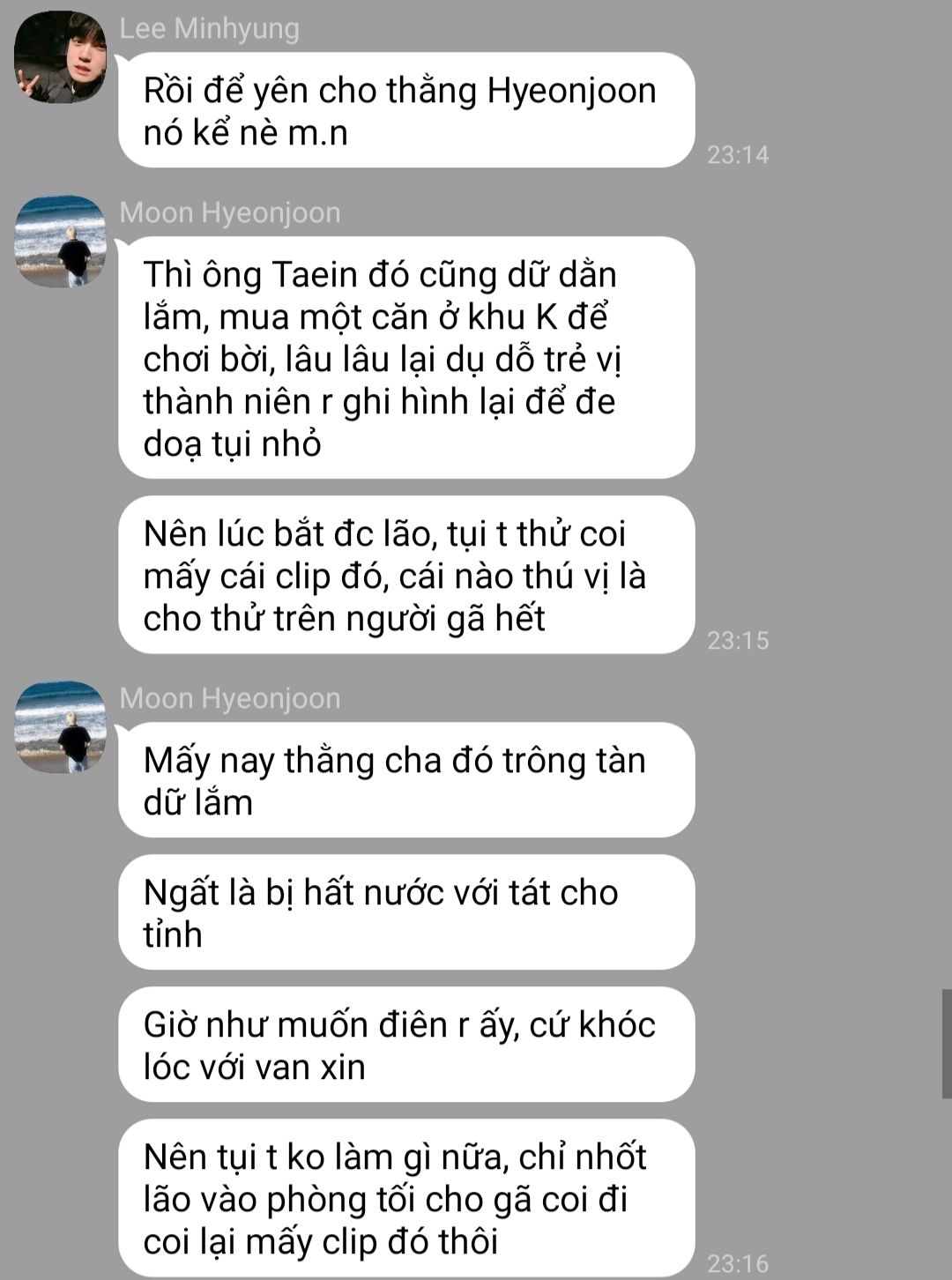Select the message starting 'Nên tụi t ko làm'
Viewport: 952px width, 1280px height.
[406, 1198]
